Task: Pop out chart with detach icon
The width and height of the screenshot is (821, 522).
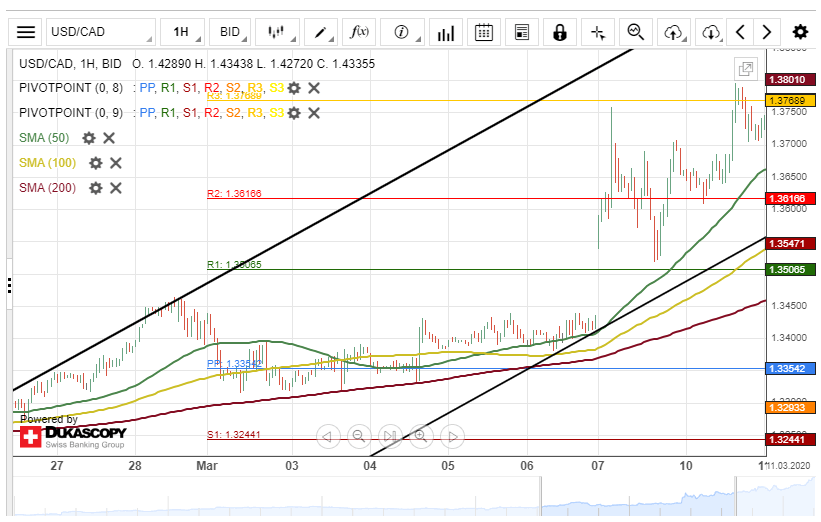Action: (x=745, y=69)
